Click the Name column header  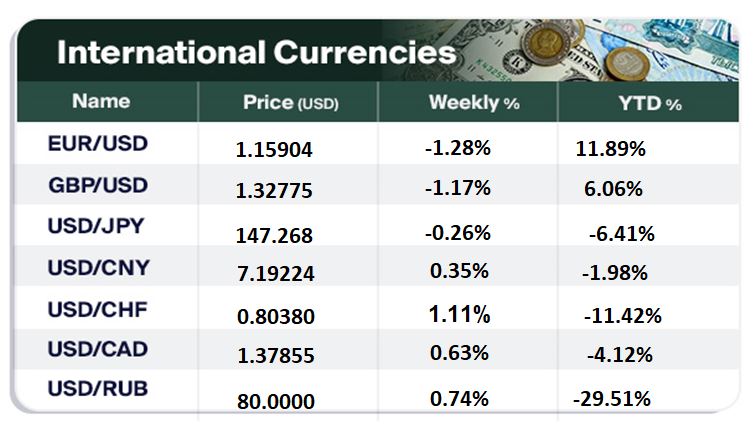[101, 101]
